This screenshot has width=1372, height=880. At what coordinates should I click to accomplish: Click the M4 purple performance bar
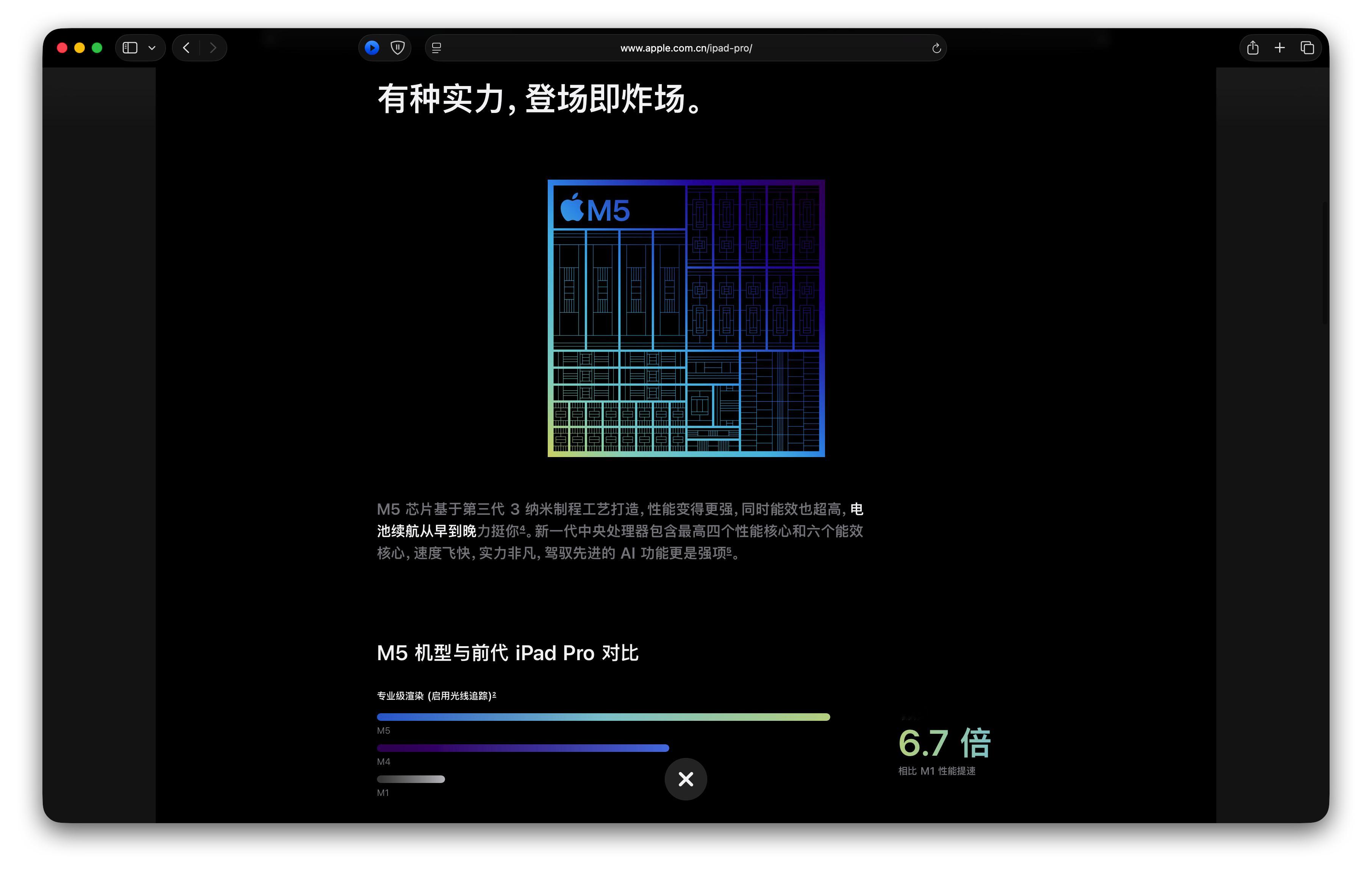point(523,748)
